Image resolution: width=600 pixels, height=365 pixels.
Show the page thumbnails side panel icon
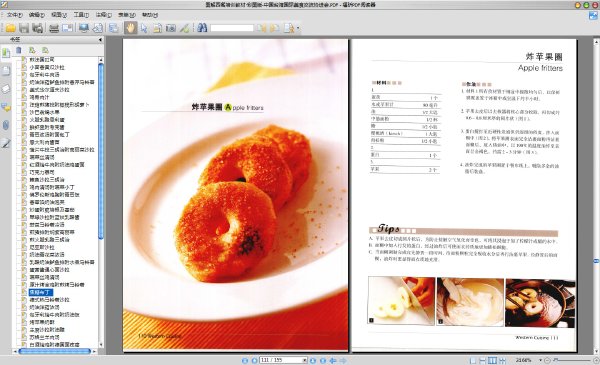tap(6, 71)
